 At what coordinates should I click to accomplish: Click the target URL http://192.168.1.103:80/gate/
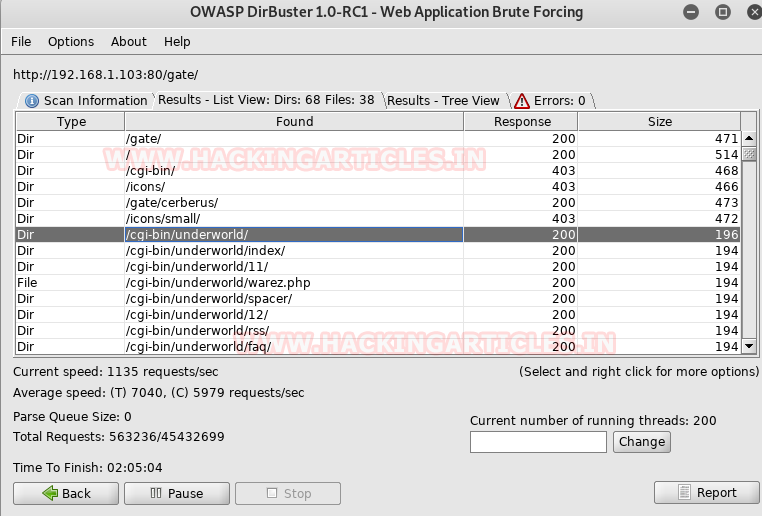coord(105,75)
